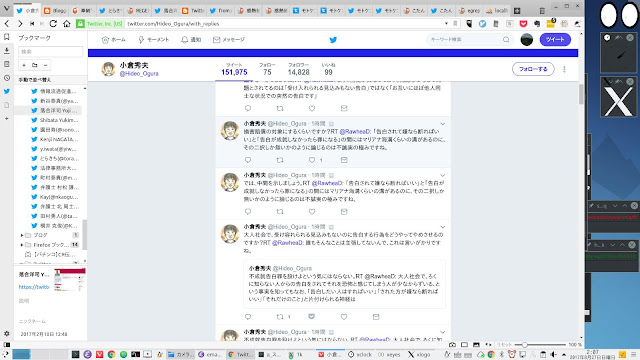The width and height of the screenshot is (640, 360).
Task: Open the closed tabs trash bin
Action: coord(542,11)
